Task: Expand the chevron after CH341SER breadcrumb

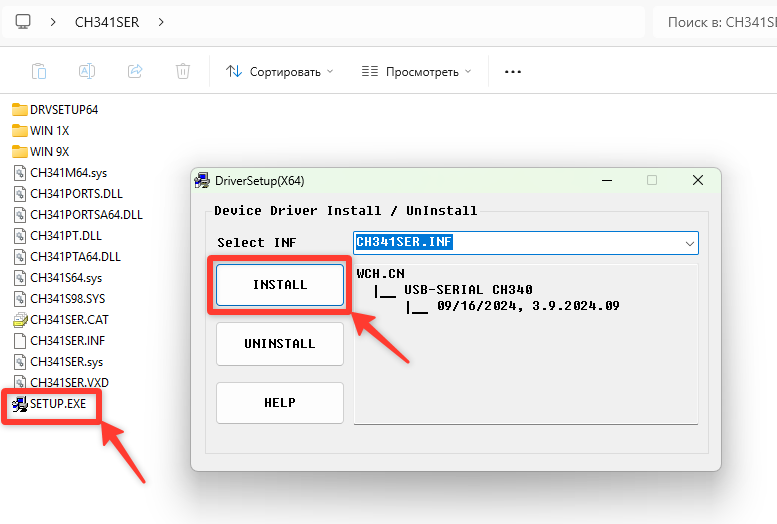Action: coord(161,21)
